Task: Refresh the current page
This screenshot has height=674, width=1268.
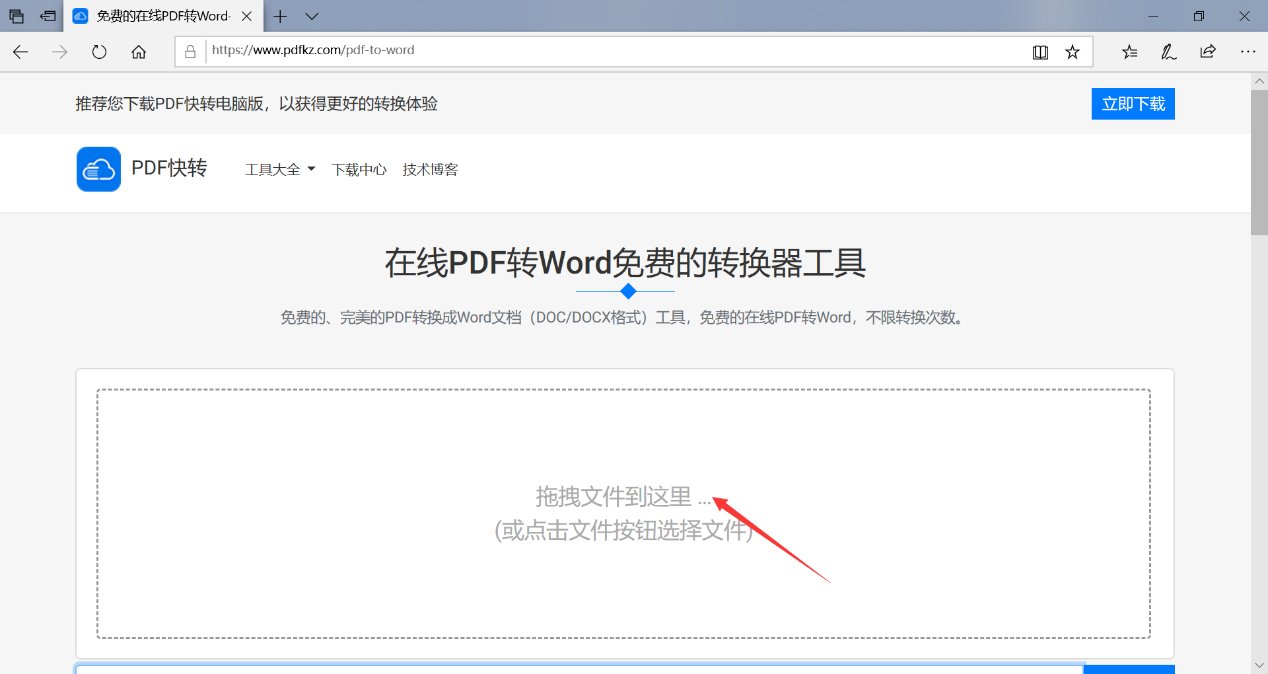Action: pyautogui.click(x=99, y=52)
